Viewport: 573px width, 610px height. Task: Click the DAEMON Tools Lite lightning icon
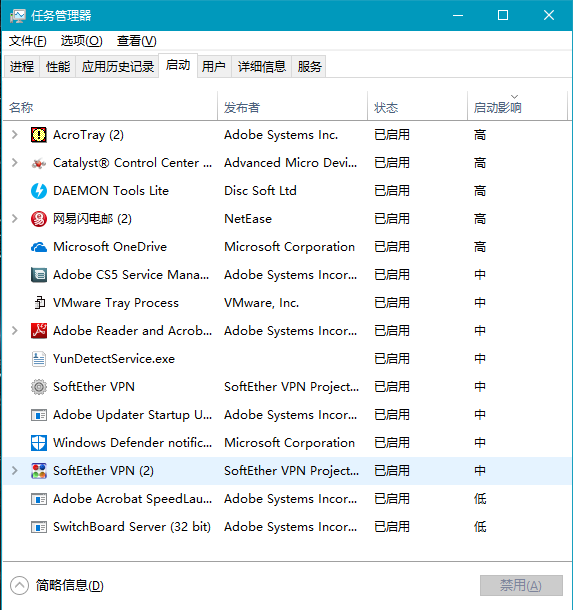coord(39,191)
